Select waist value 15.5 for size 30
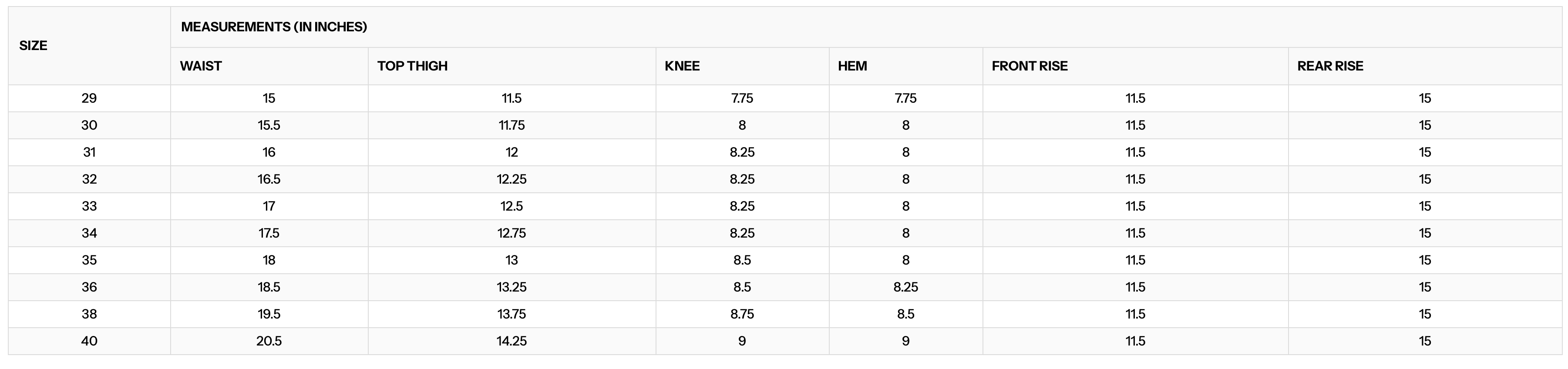 [x=269, y=125]
